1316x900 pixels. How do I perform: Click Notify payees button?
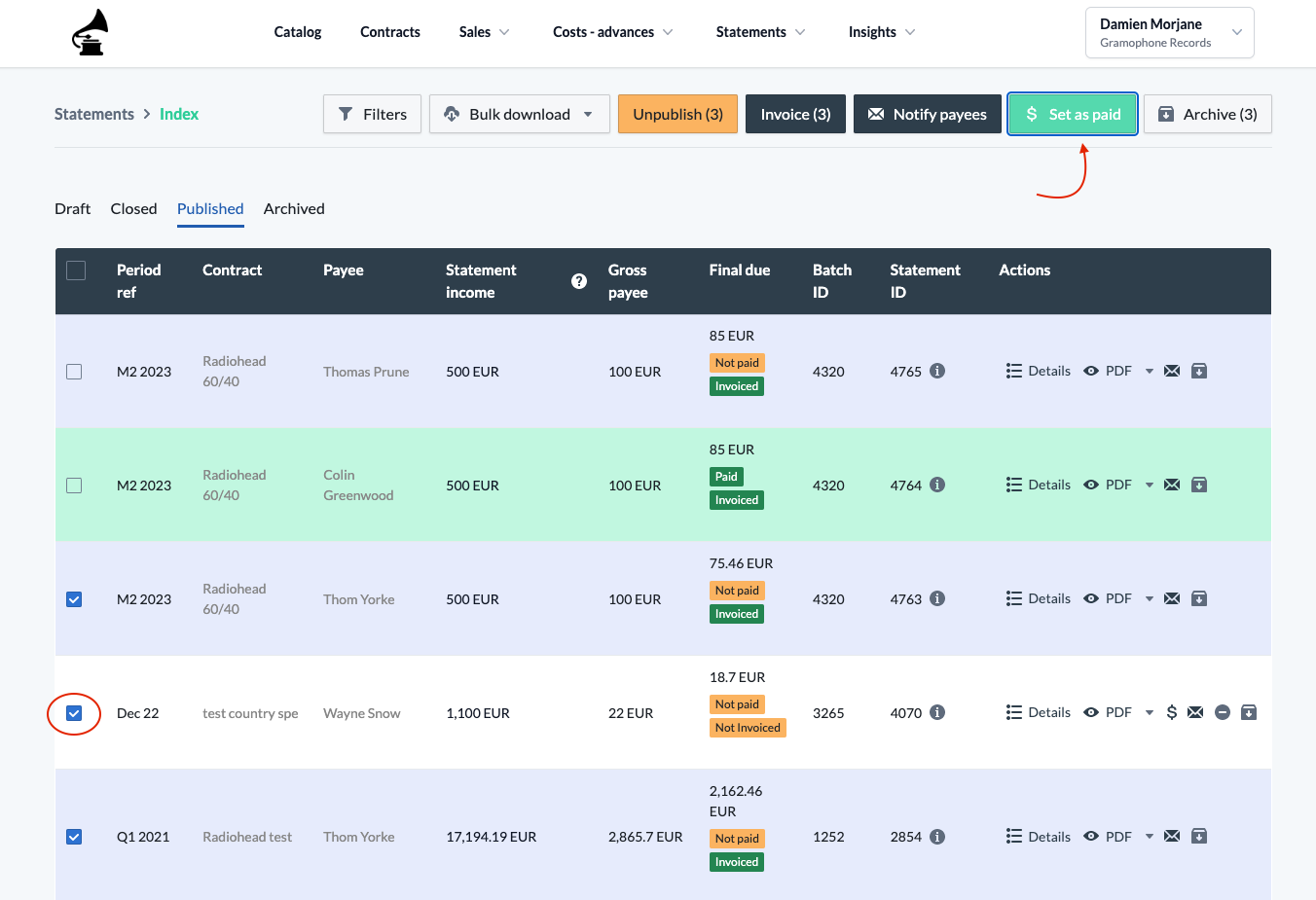pos(927,114)
